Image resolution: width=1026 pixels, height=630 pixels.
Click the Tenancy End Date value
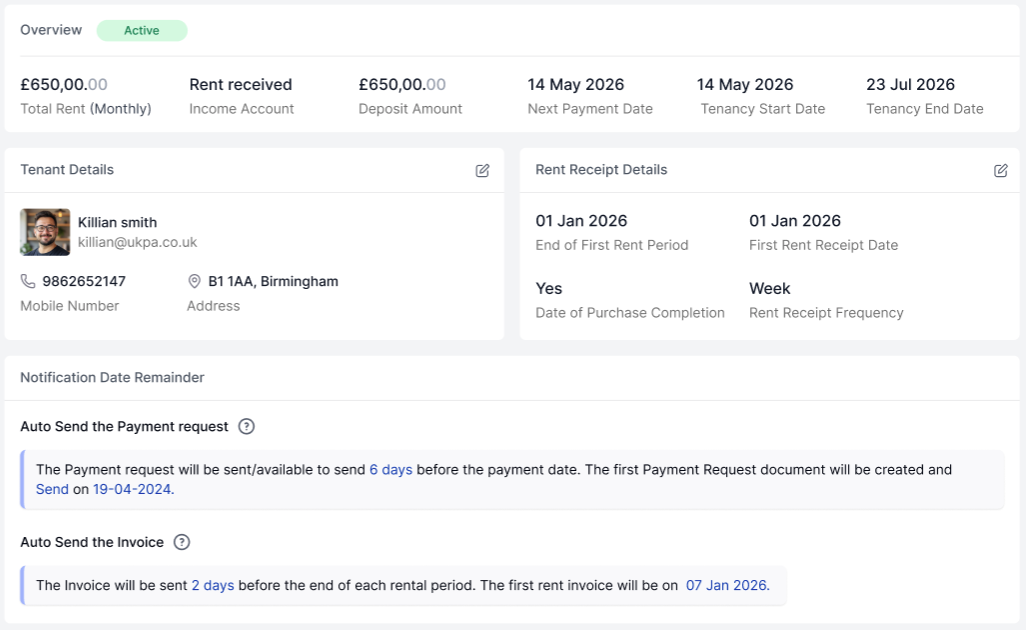910,85
